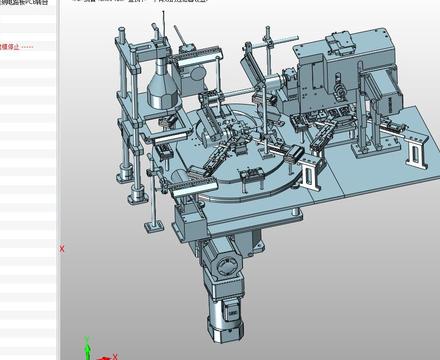Click the red X on the panel divider

(x=62, y=249)
